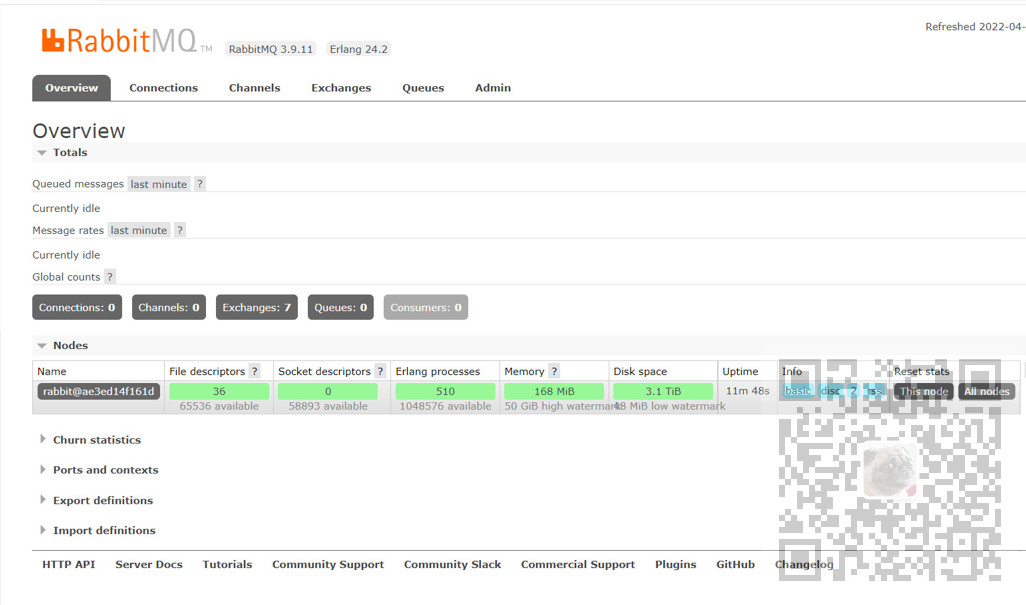This screenshot has height=605, width=1026.
Task: Open Commercial Support link
Action: pyautogui.click(x=578, y=564)
